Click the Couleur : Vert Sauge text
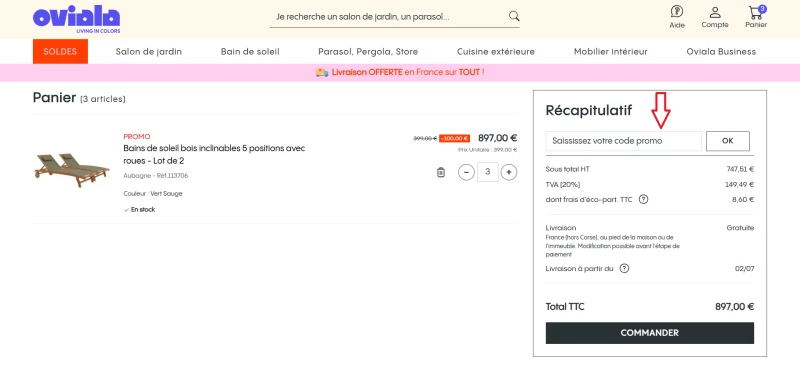800x366 pixels. 153,193
